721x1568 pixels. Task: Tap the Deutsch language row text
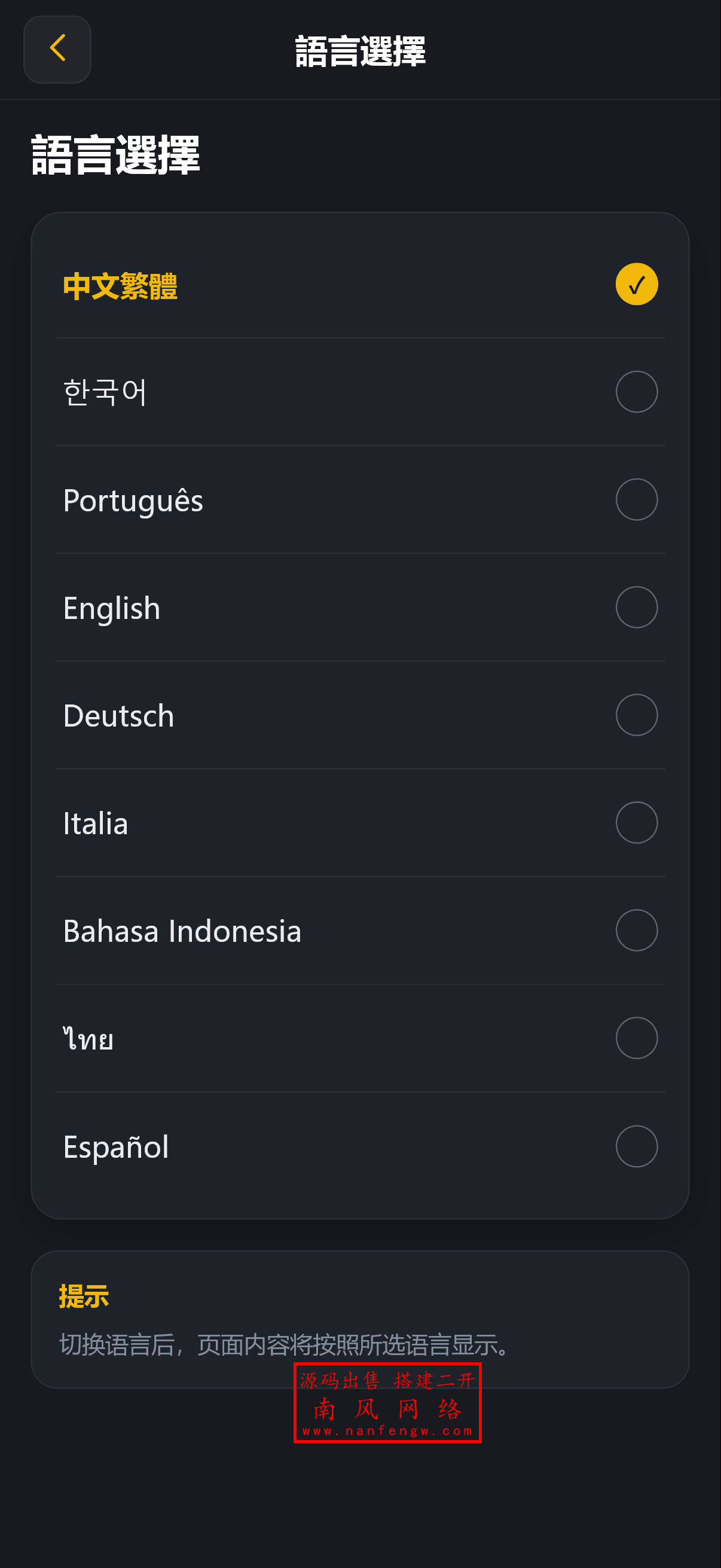click(x=118, y=716)
